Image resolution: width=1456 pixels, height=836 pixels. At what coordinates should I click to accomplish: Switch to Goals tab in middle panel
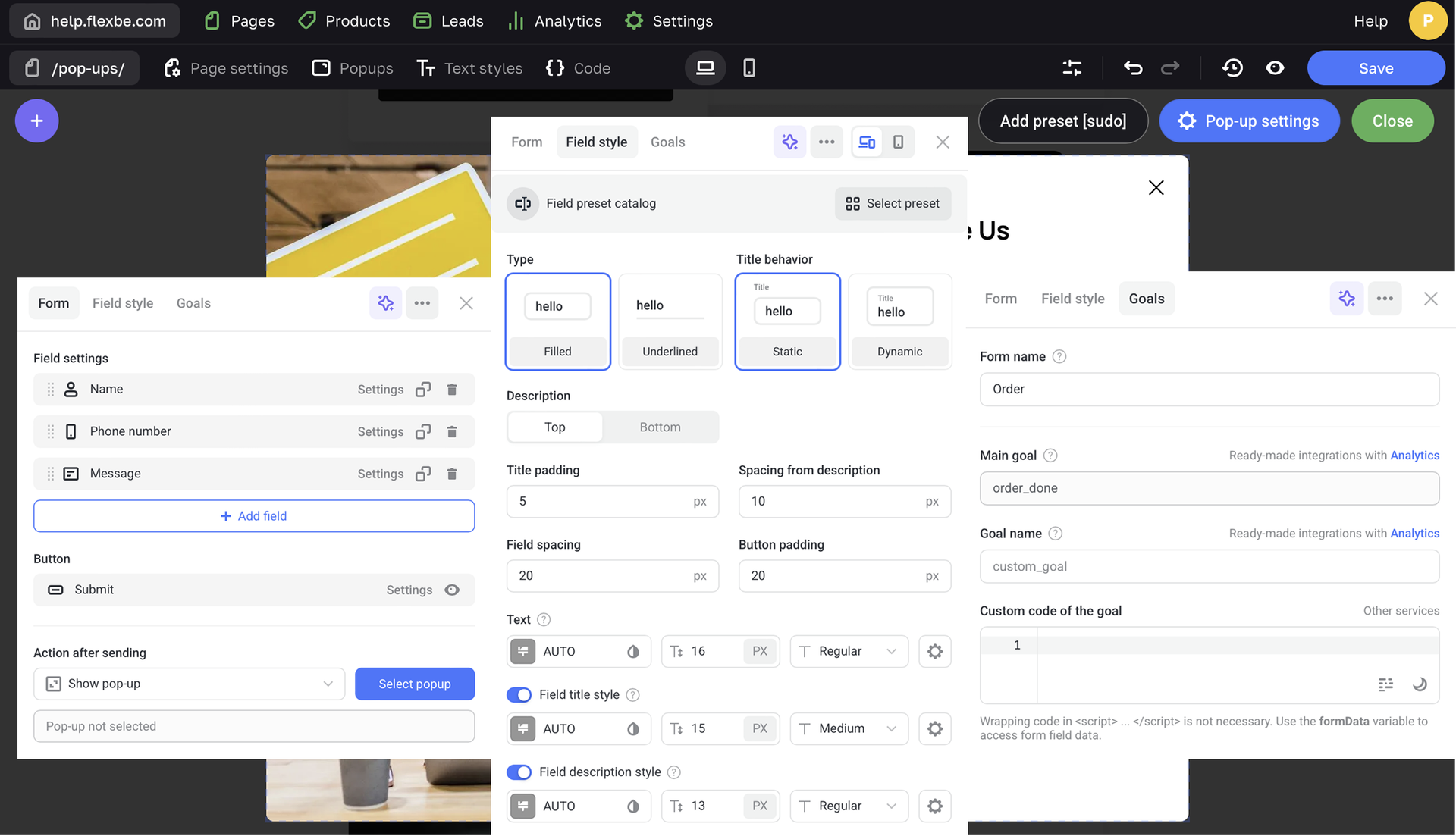[x=667, y=142]
